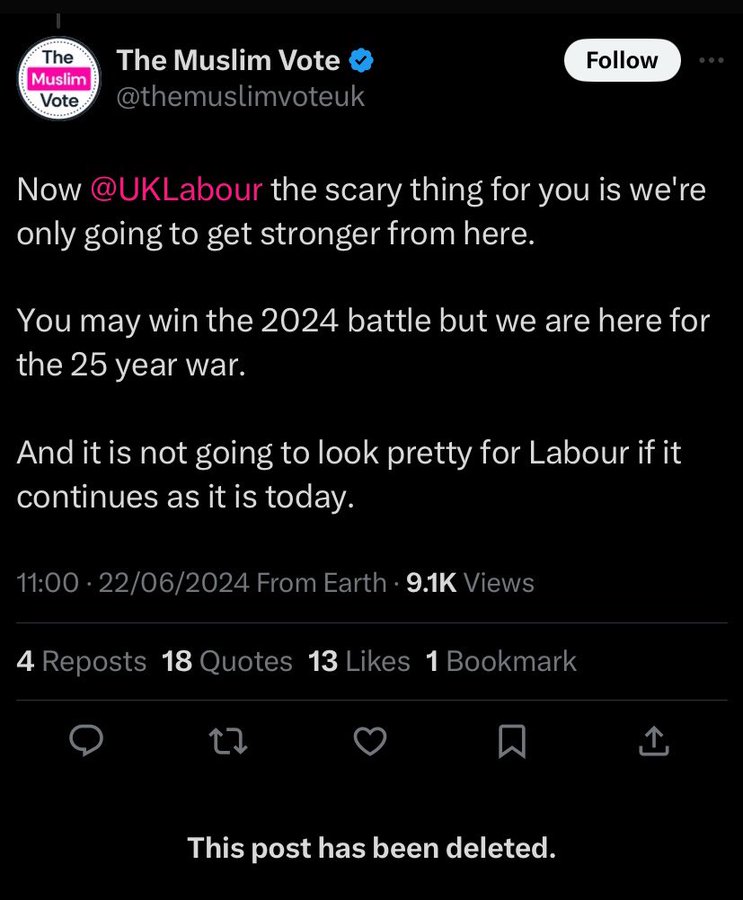Like the post with heart icon
Image resolution: width=743 pixels, height=900 pixels.
click(370, 740)
